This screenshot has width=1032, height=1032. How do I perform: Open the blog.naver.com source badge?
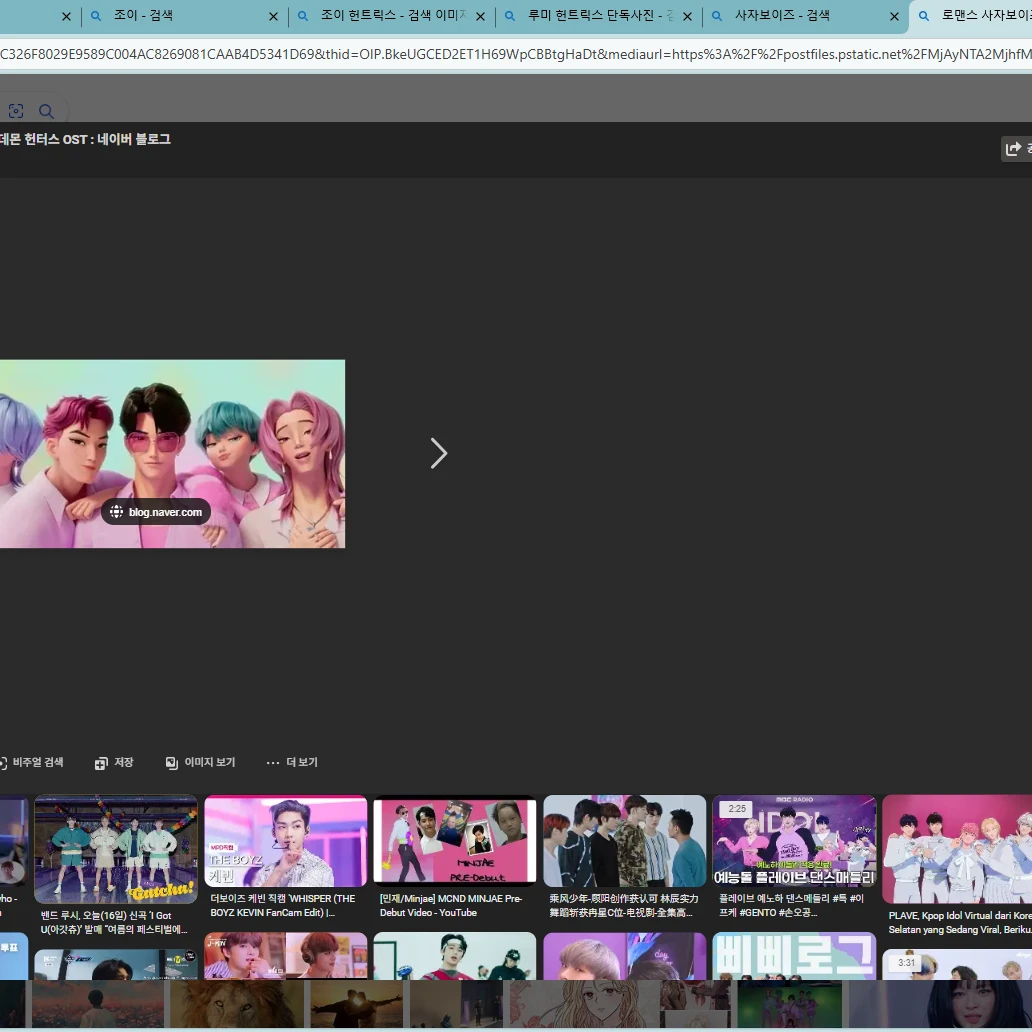coord(156,512)
